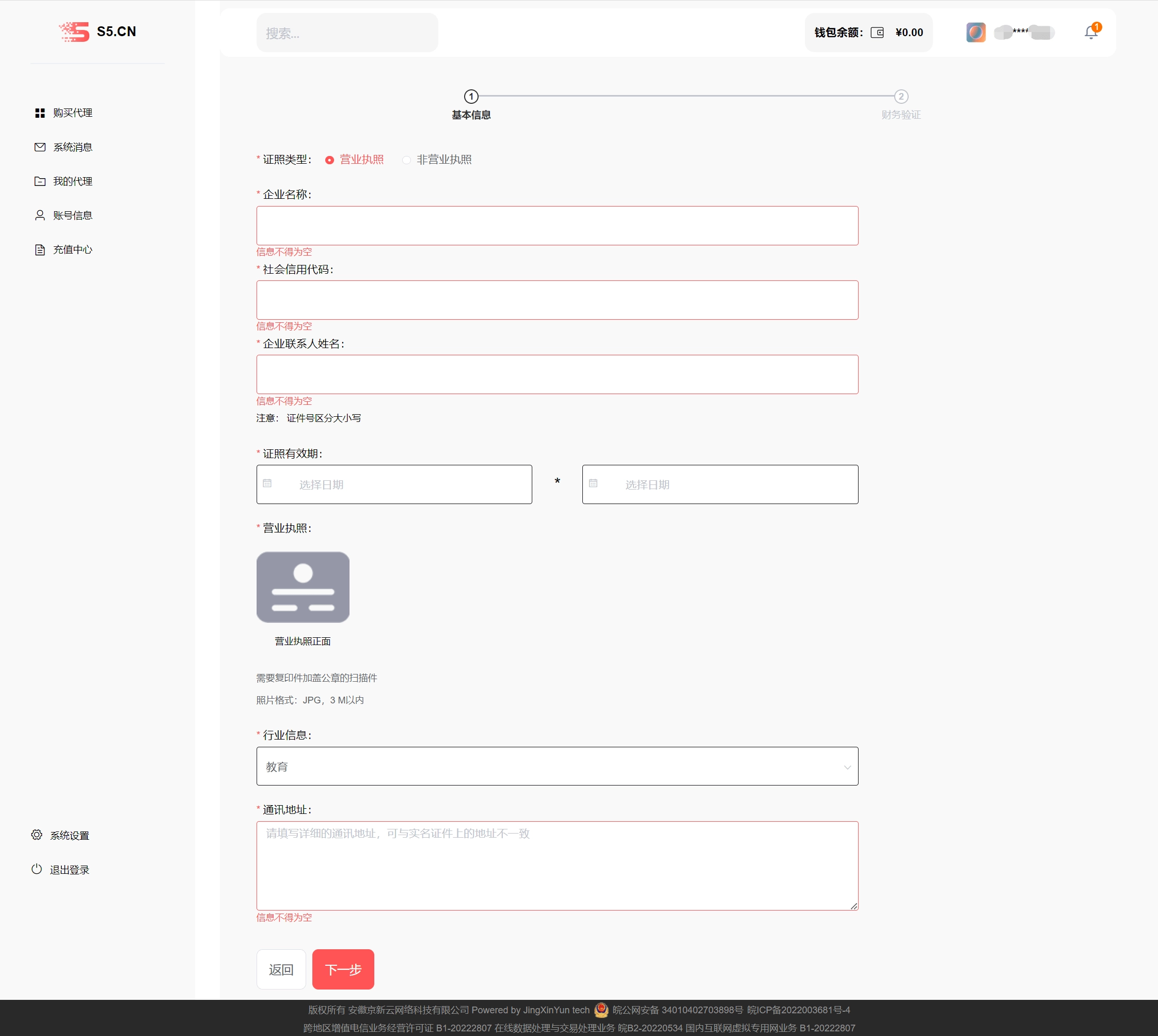Click the 退出登录 power icon
This screenshot has width=1158, height=1036.
[37, 869]
